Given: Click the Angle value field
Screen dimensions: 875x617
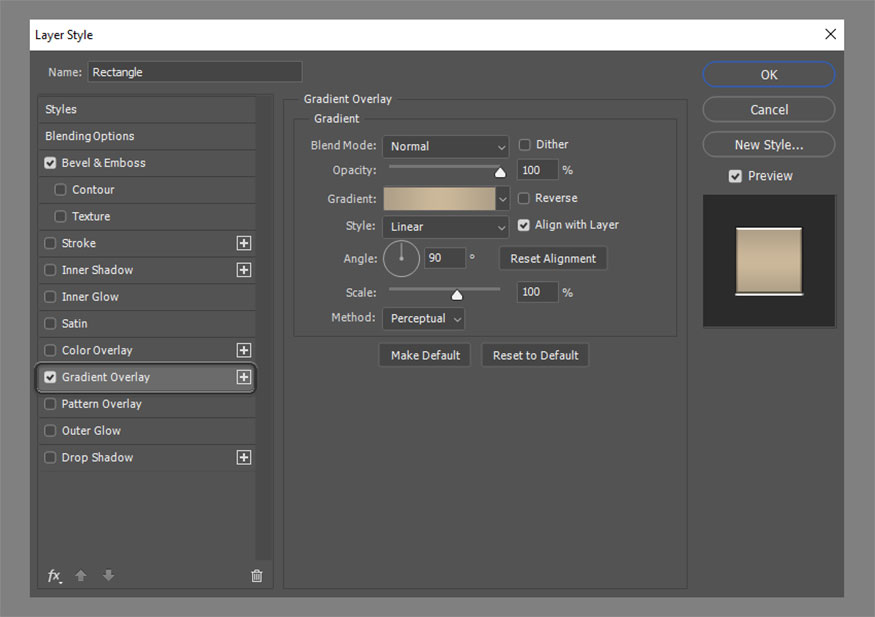Looking at the screenshot, I should pos(445,258).
